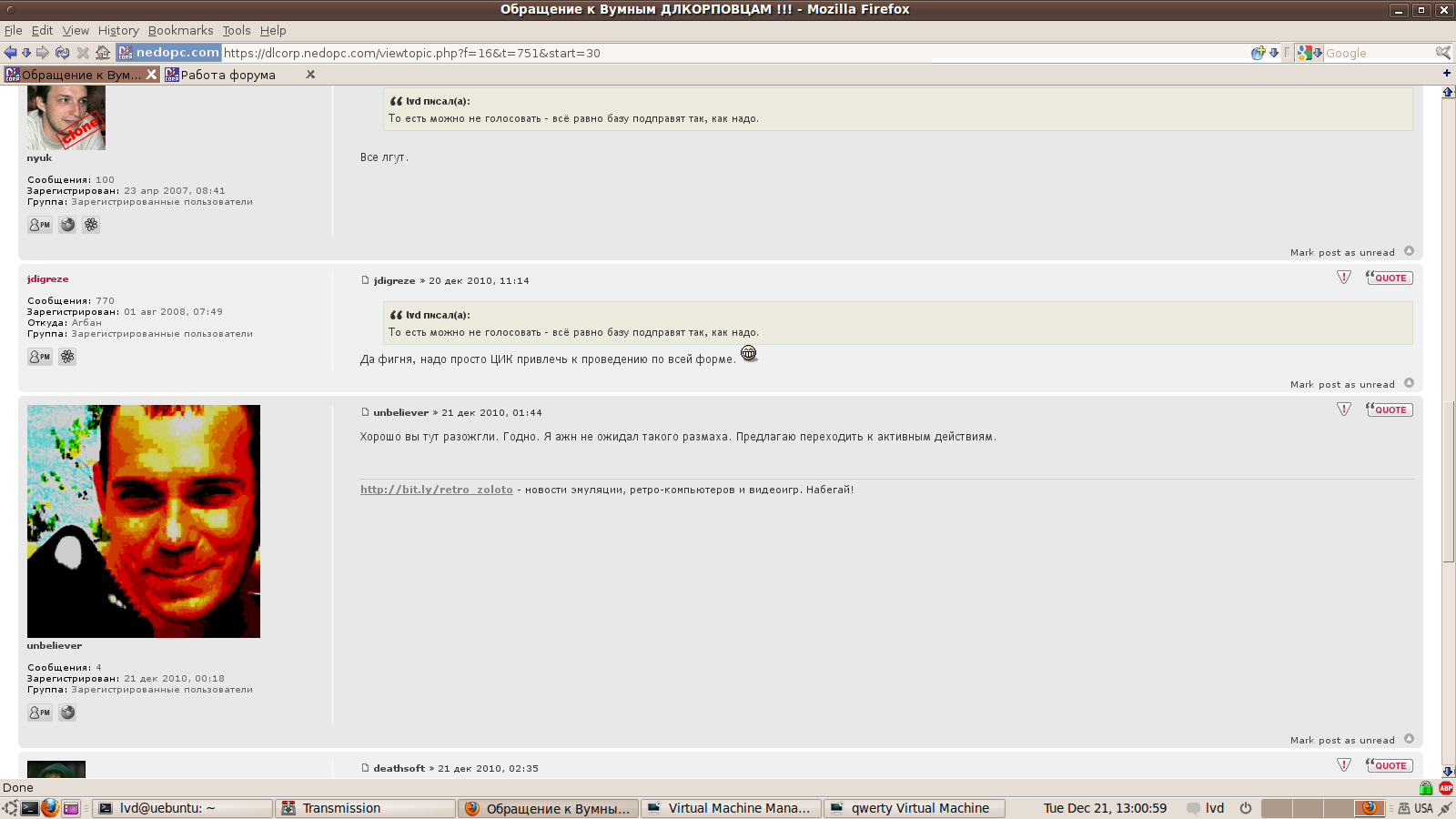Mark unbeliever's post as unread
The width and height of the screenshot is (1456, 819).
tap(1342, 740)
